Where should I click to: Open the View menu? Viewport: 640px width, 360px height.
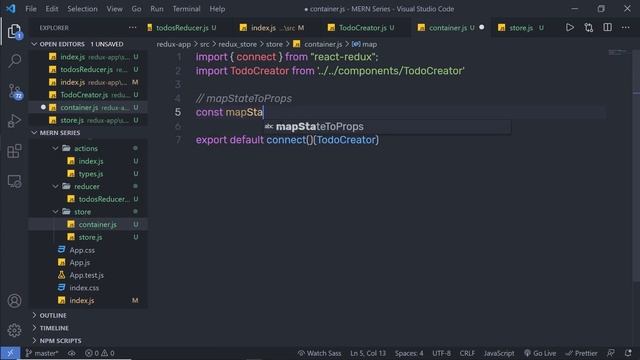coord(114,9)
